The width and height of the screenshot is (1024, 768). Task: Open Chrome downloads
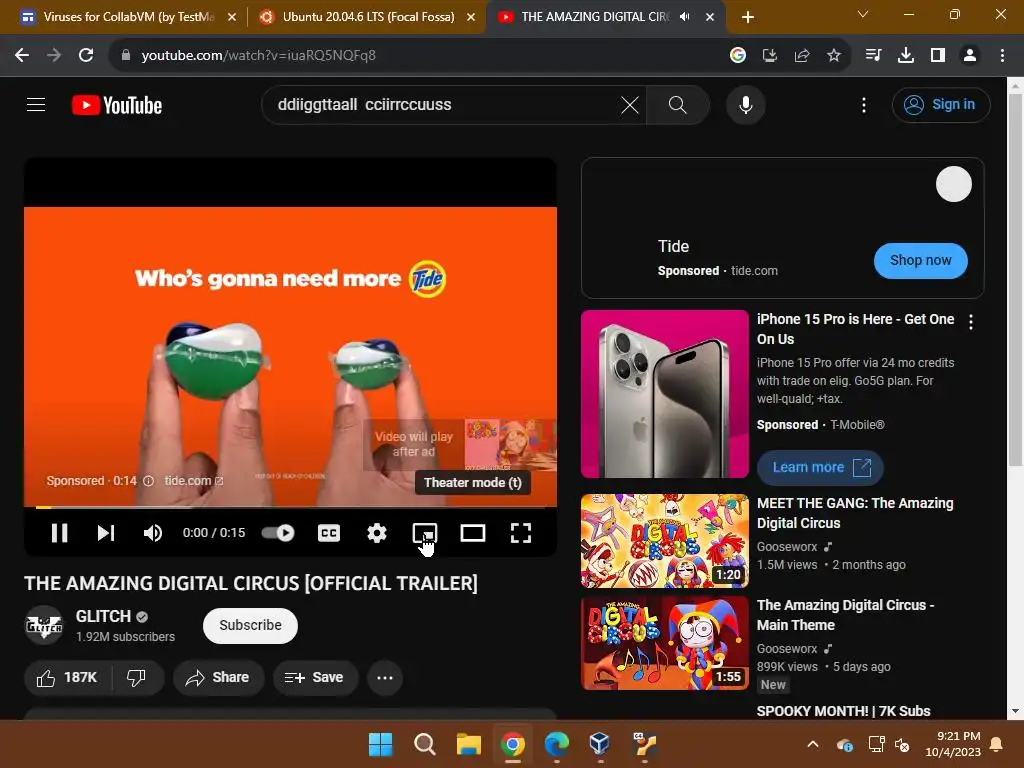[x=905, y=56]
